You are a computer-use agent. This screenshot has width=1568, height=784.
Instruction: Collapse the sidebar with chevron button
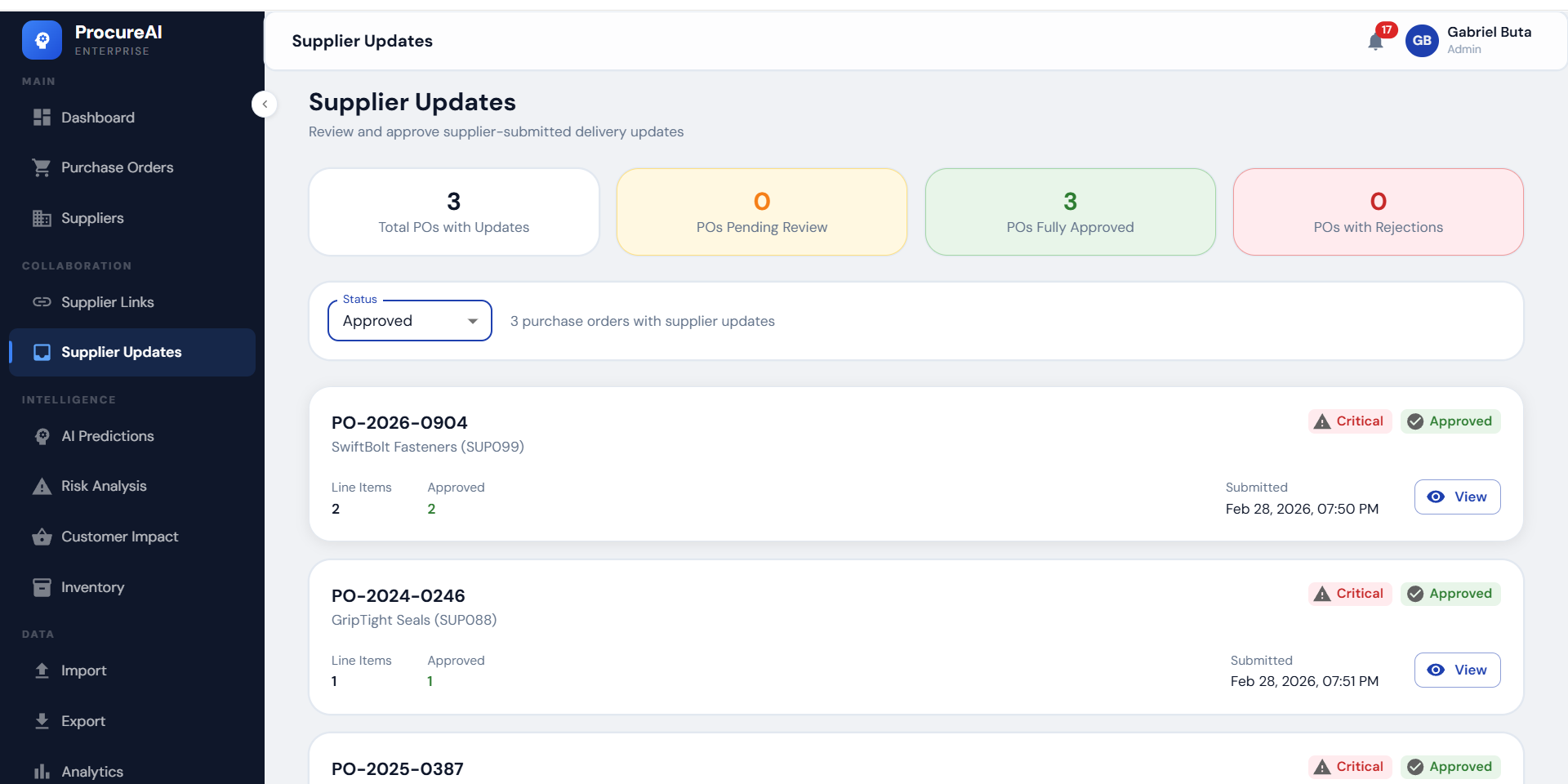point(265,104)
